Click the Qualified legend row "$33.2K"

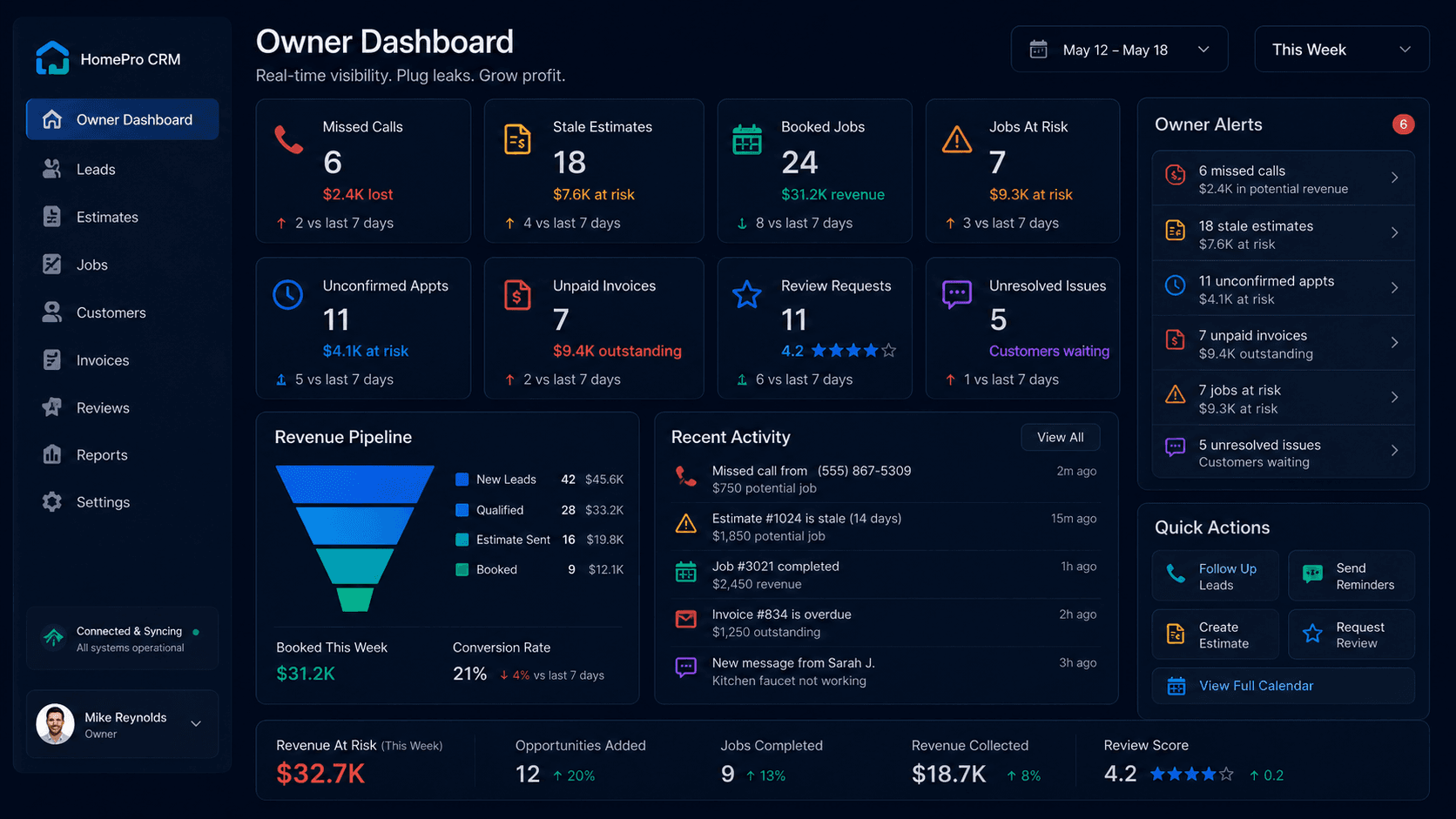604,510
